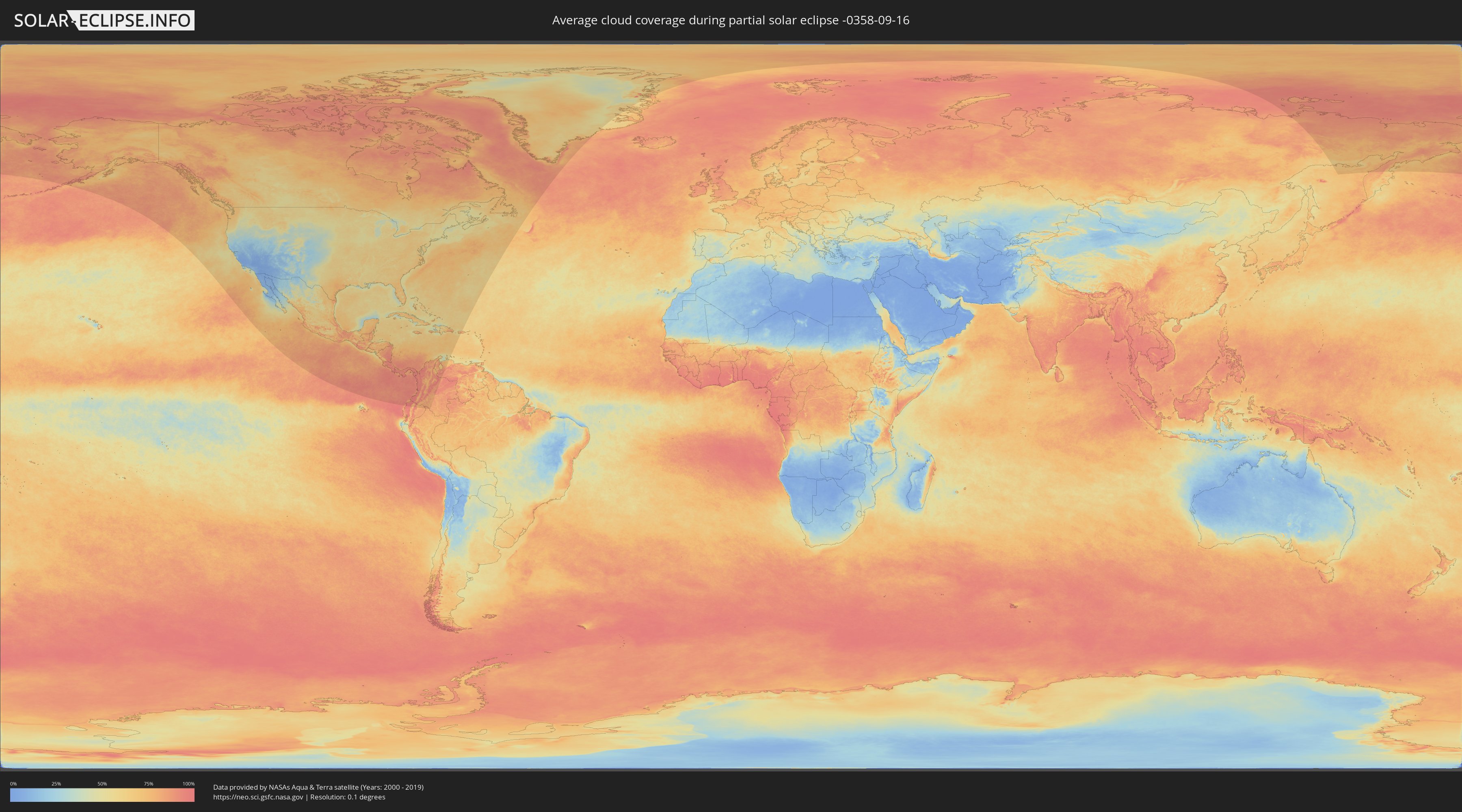Click the 0% legend label

click(13, 784)
